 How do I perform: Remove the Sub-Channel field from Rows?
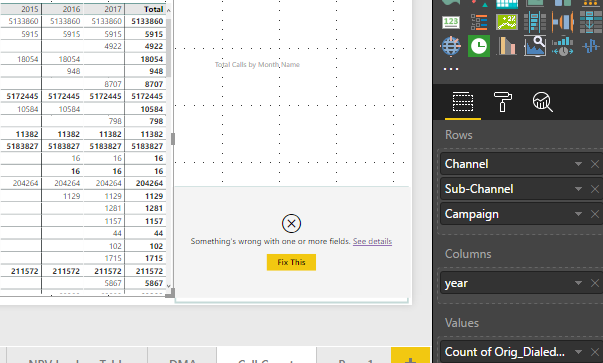click(595, 189)
